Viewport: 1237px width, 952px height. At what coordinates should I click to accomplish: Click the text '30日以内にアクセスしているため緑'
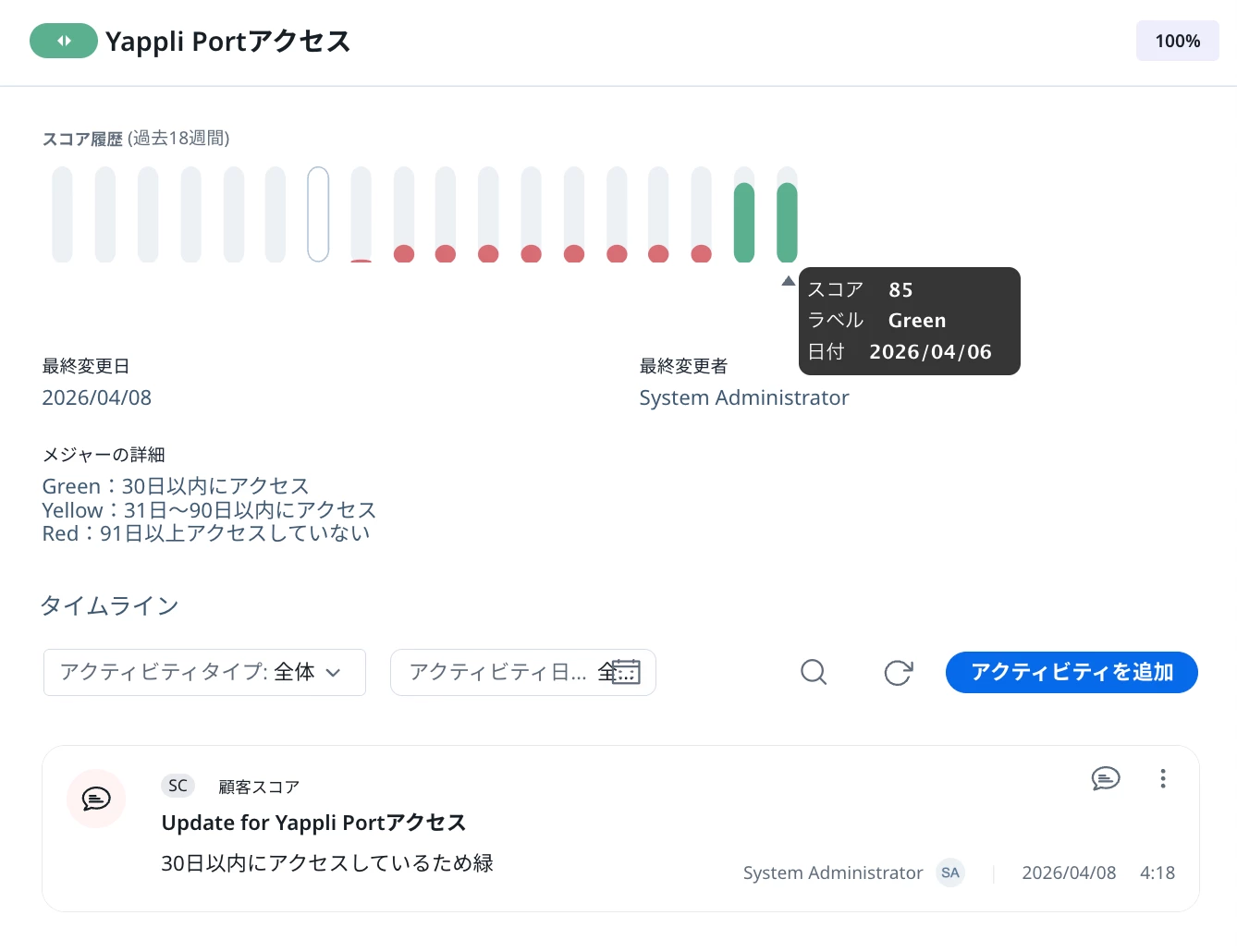327,863
